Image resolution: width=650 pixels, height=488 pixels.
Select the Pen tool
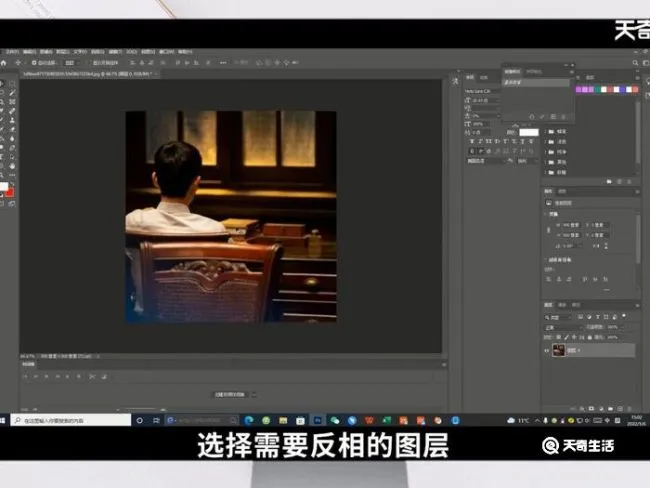coord(12,148)
